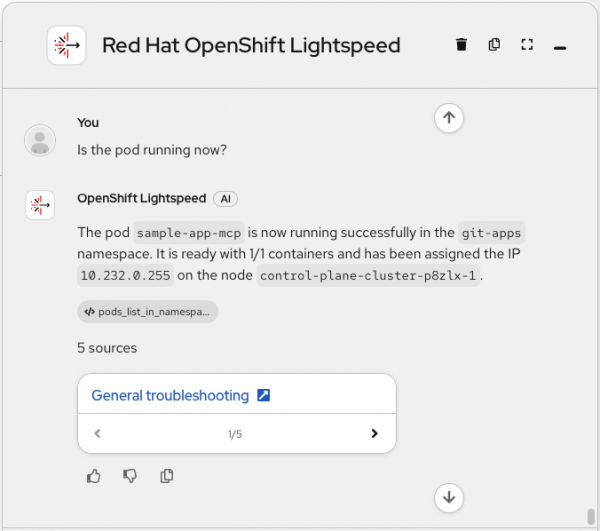Open the General troubleshooting source link
The image size is (600, 531).
[x=170, y=395]
